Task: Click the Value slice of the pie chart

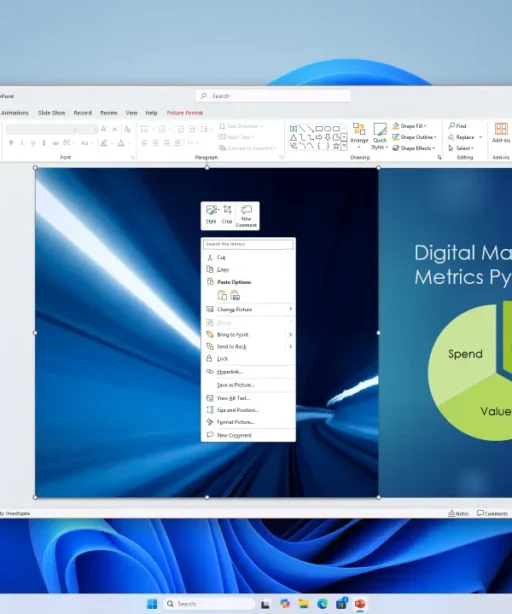Action: click(495, 411)
